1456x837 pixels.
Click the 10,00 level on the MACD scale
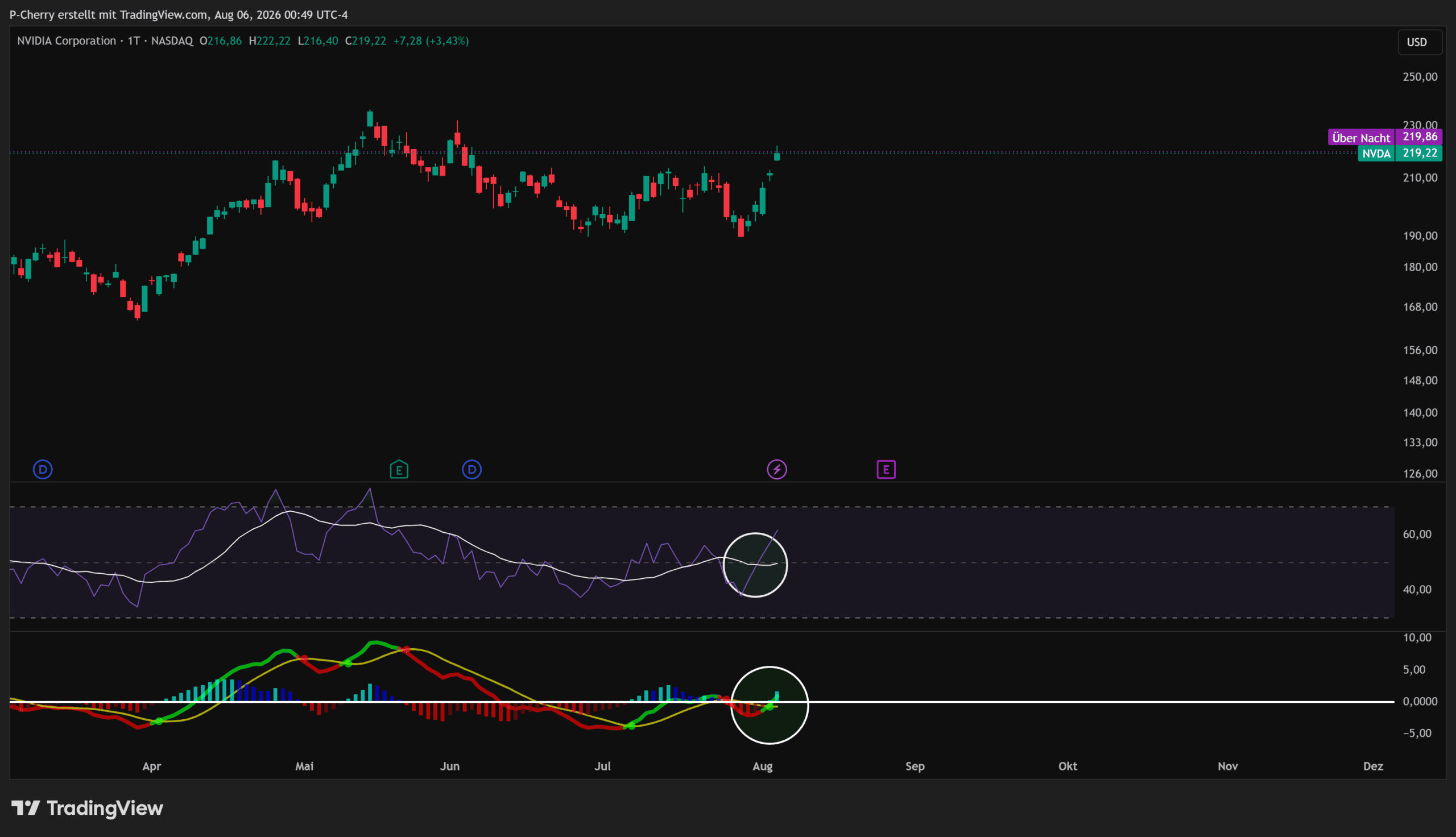pos(1417,637)
